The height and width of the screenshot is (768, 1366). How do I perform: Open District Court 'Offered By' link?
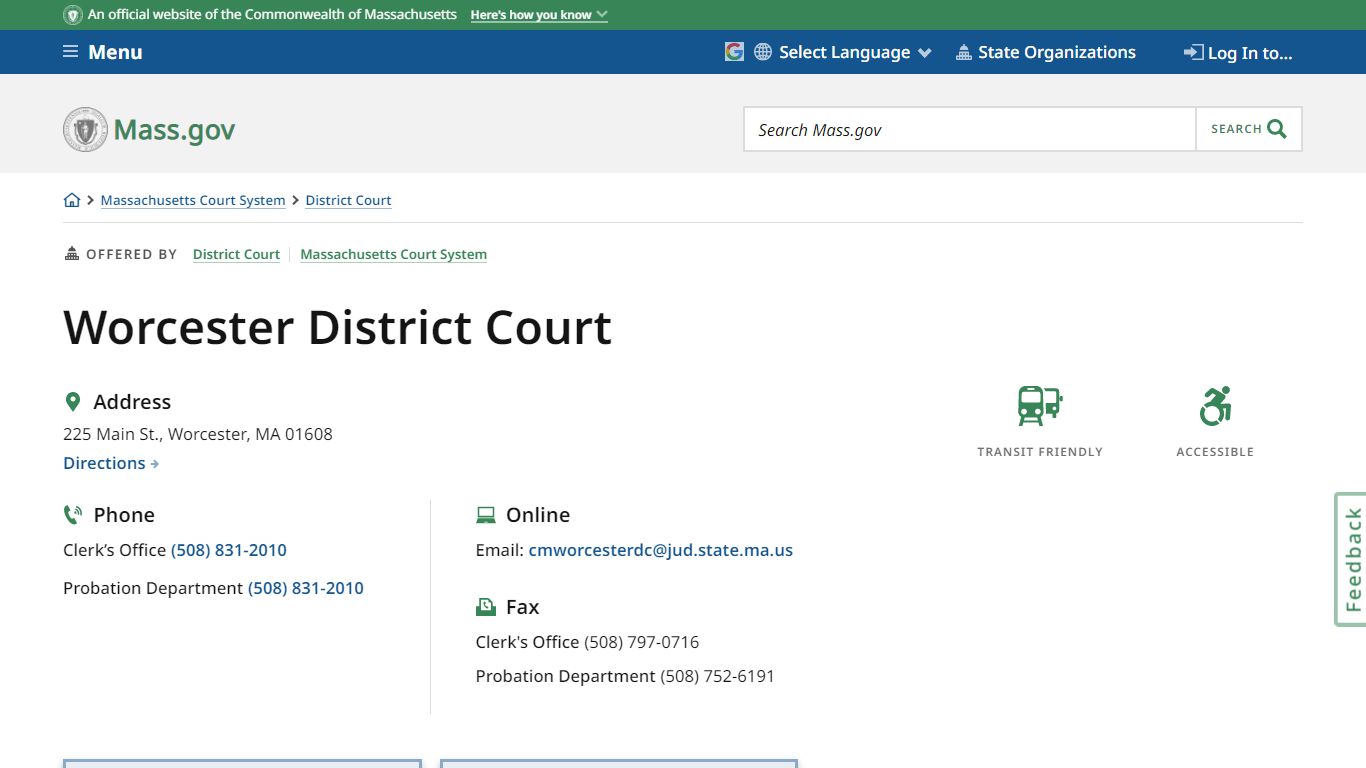click(236, 254)
